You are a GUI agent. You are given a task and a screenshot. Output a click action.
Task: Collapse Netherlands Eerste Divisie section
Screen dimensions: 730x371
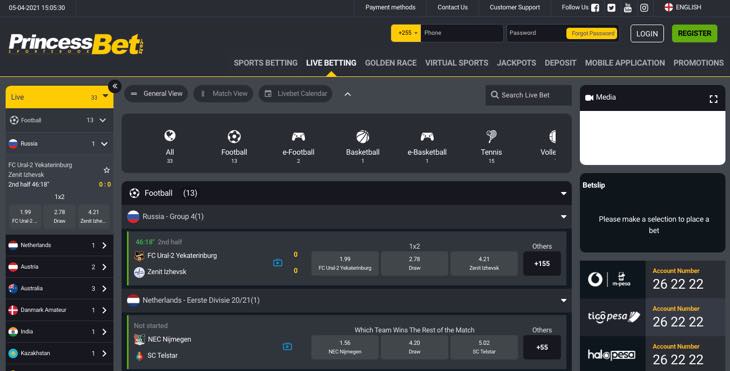click(x=563, y=300)
